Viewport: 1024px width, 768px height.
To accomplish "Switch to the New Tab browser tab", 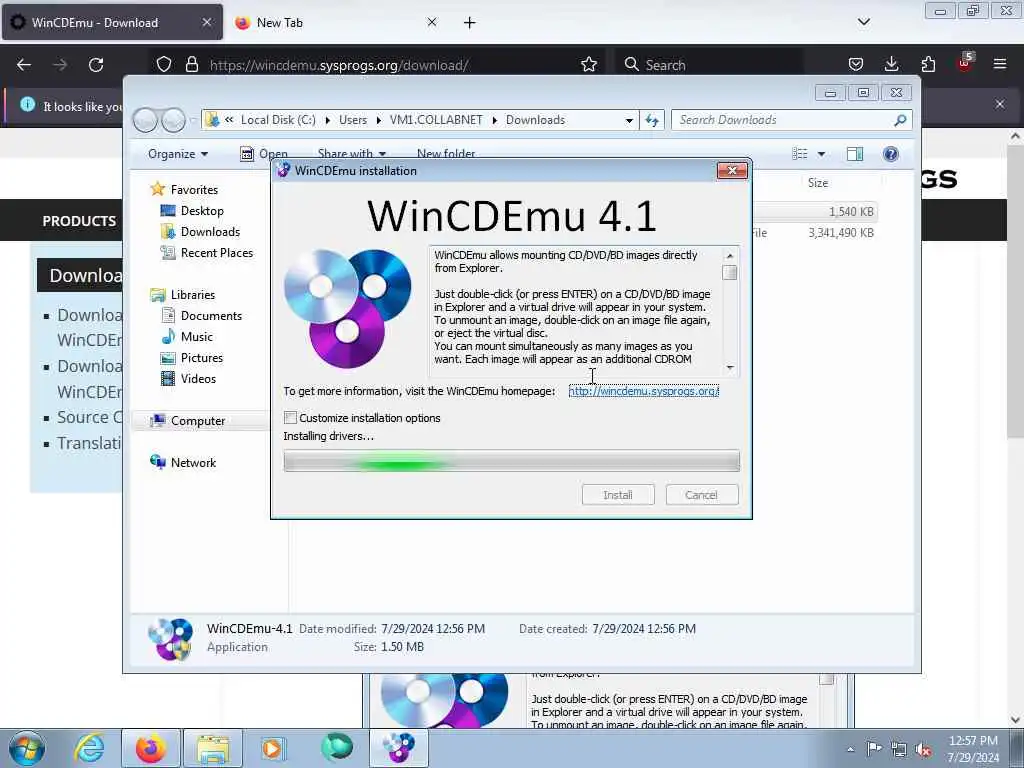I will [336, 23].
